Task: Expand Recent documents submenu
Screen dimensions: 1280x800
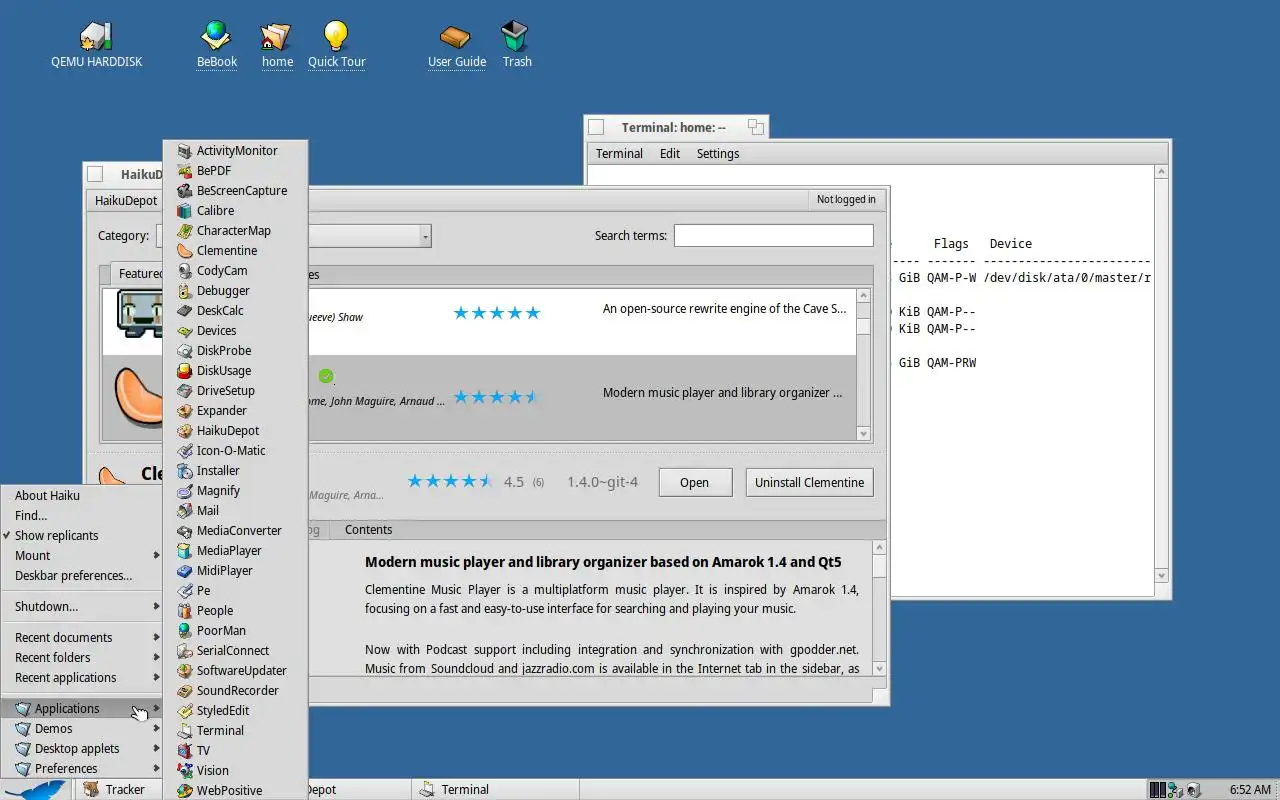Action: (x=82, y=637)
